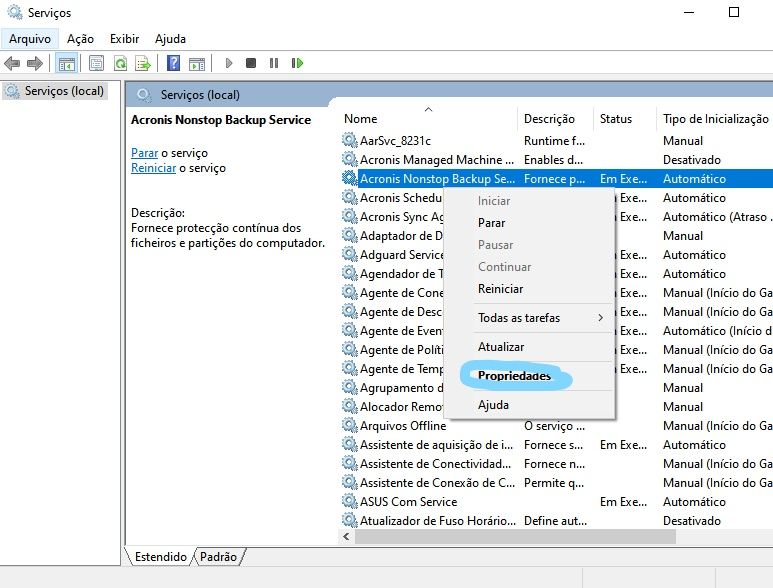The width and height of the screenshot is (773, 588).
Task: Select Atualizador de Fuso Horário service
Action: 556,521
